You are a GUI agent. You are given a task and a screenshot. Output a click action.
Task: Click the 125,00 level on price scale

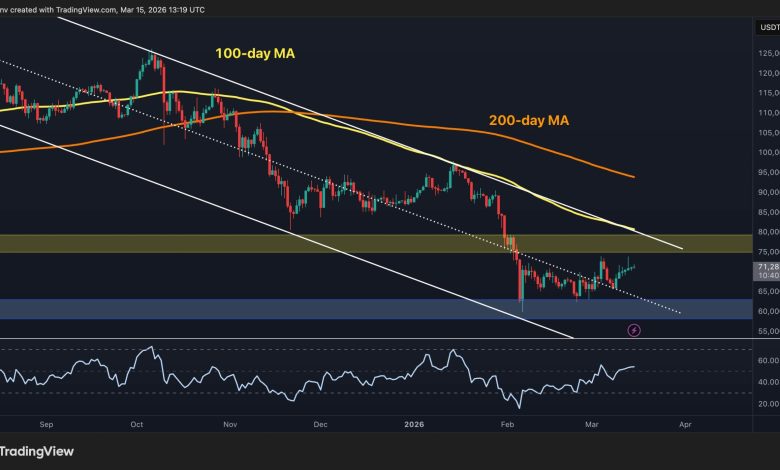pos(765,54)
